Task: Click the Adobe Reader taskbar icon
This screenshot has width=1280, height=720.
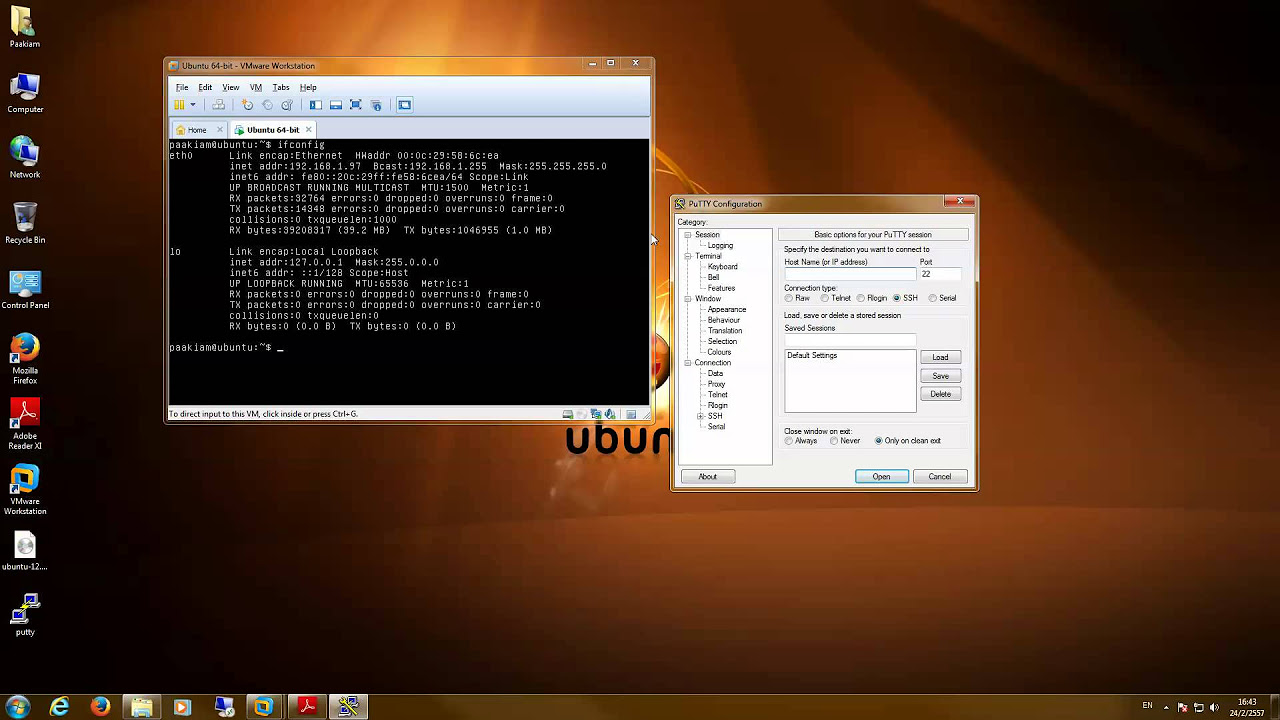Action: pos(307,707)
